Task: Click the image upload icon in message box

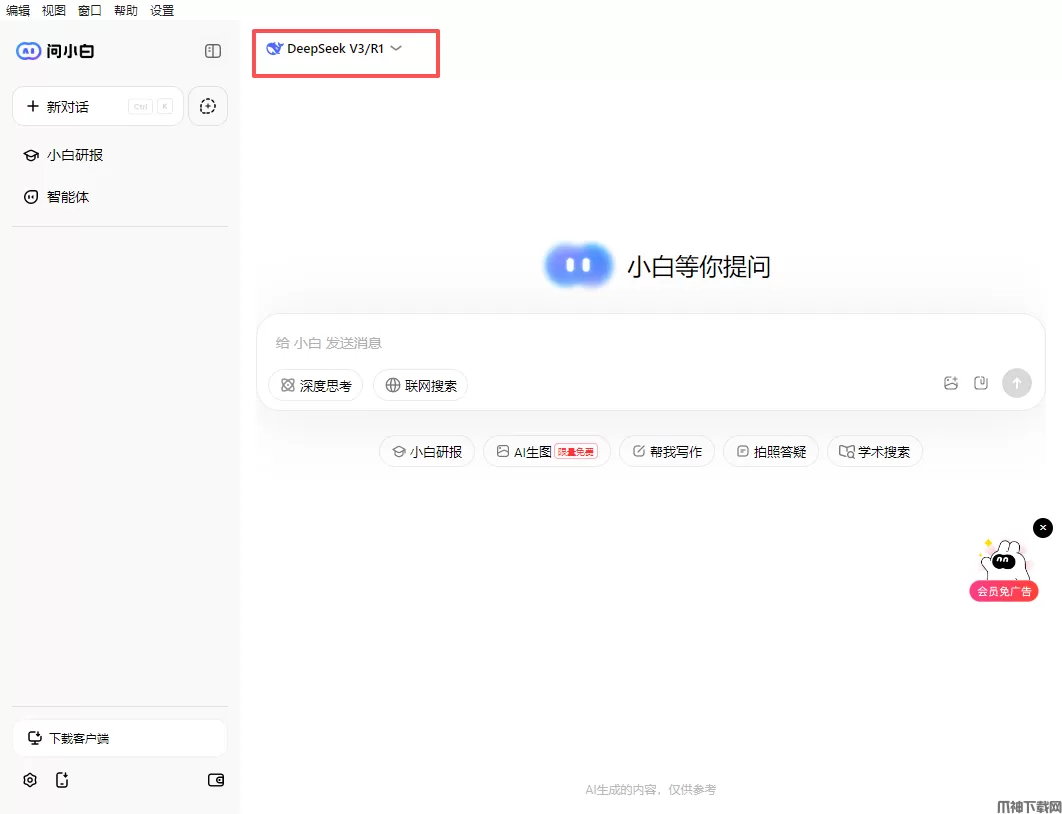Action: (x=951, y=383)
